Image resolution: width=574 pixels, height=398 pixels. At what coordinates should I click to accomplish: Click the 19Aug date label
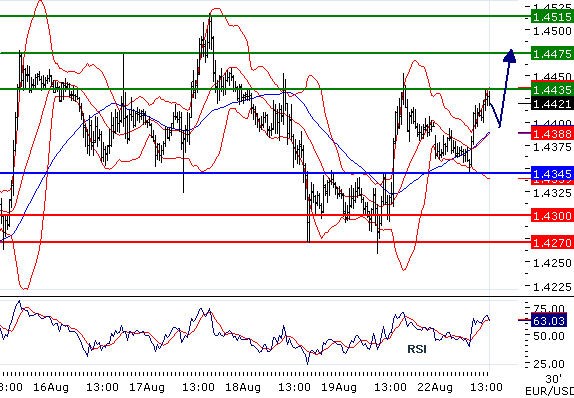(339, 387)
